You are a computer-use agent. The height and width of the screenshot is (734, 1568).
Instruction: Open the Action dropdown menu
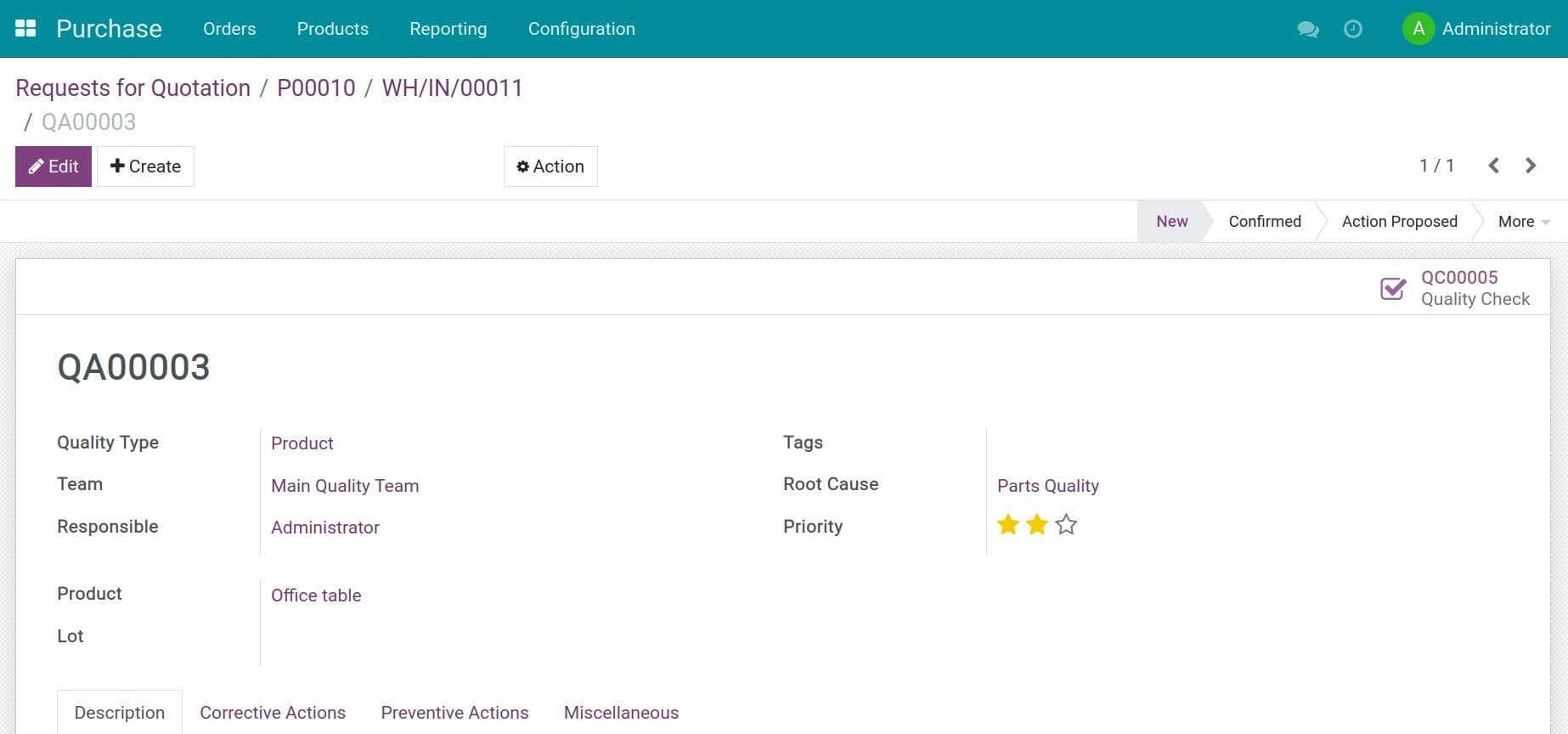550,167
